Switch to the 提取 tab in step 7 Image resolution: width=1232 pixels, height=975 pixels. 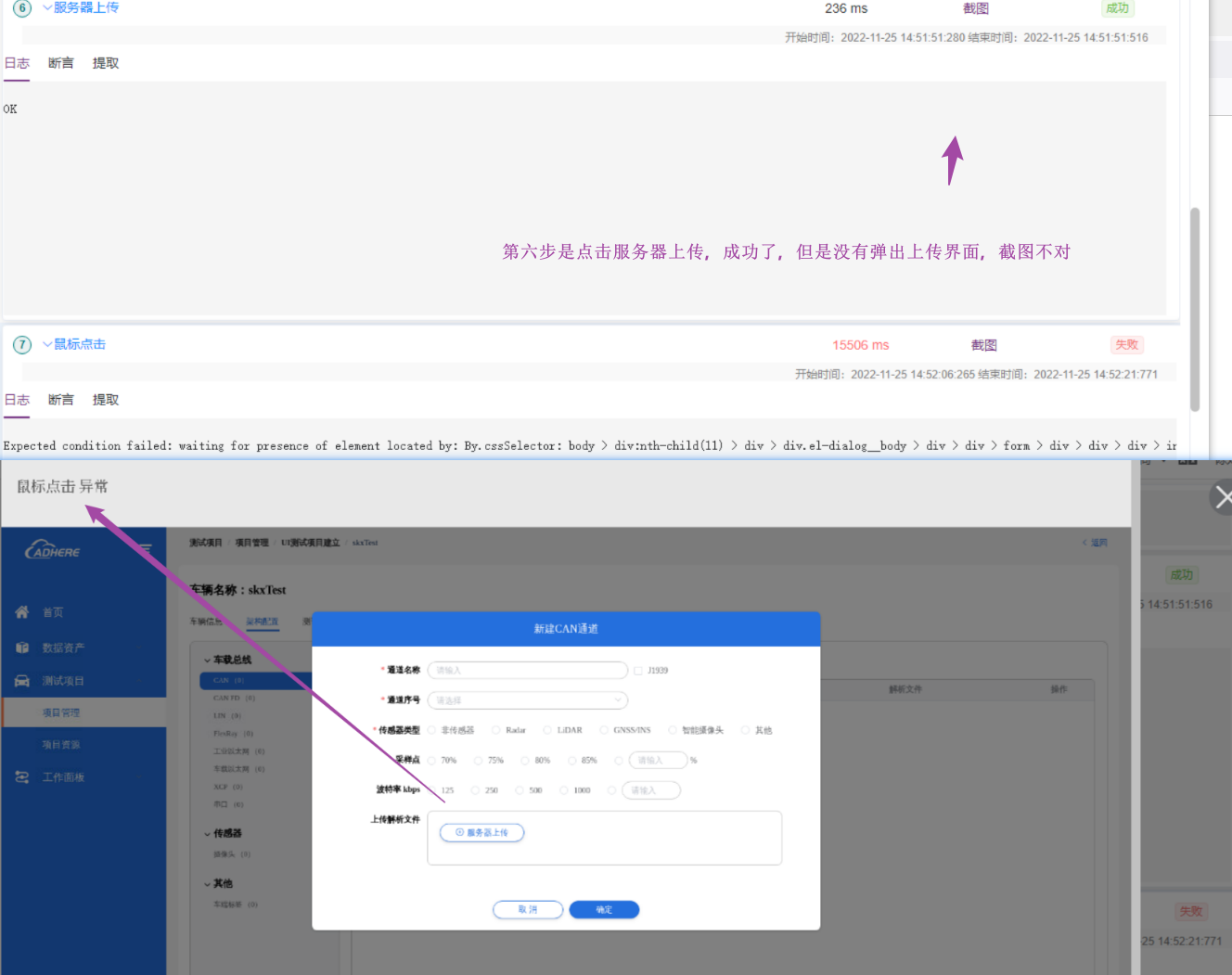tap(105, 399)
